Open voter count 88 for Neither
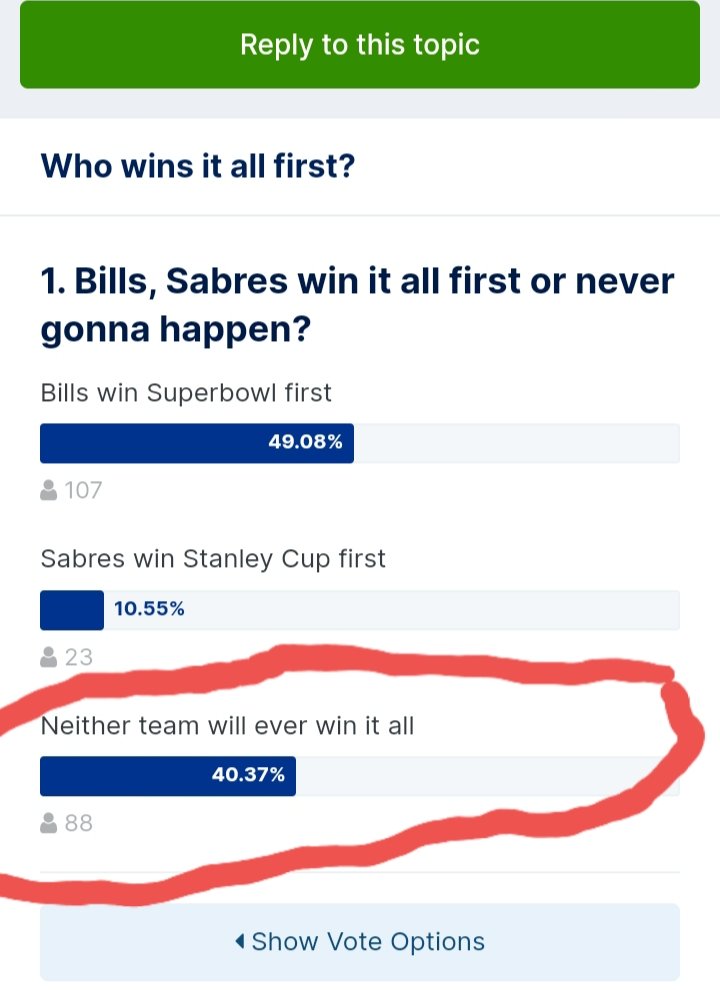The width and height of the screenshot is (720, 990). click(x=79, y=823)
